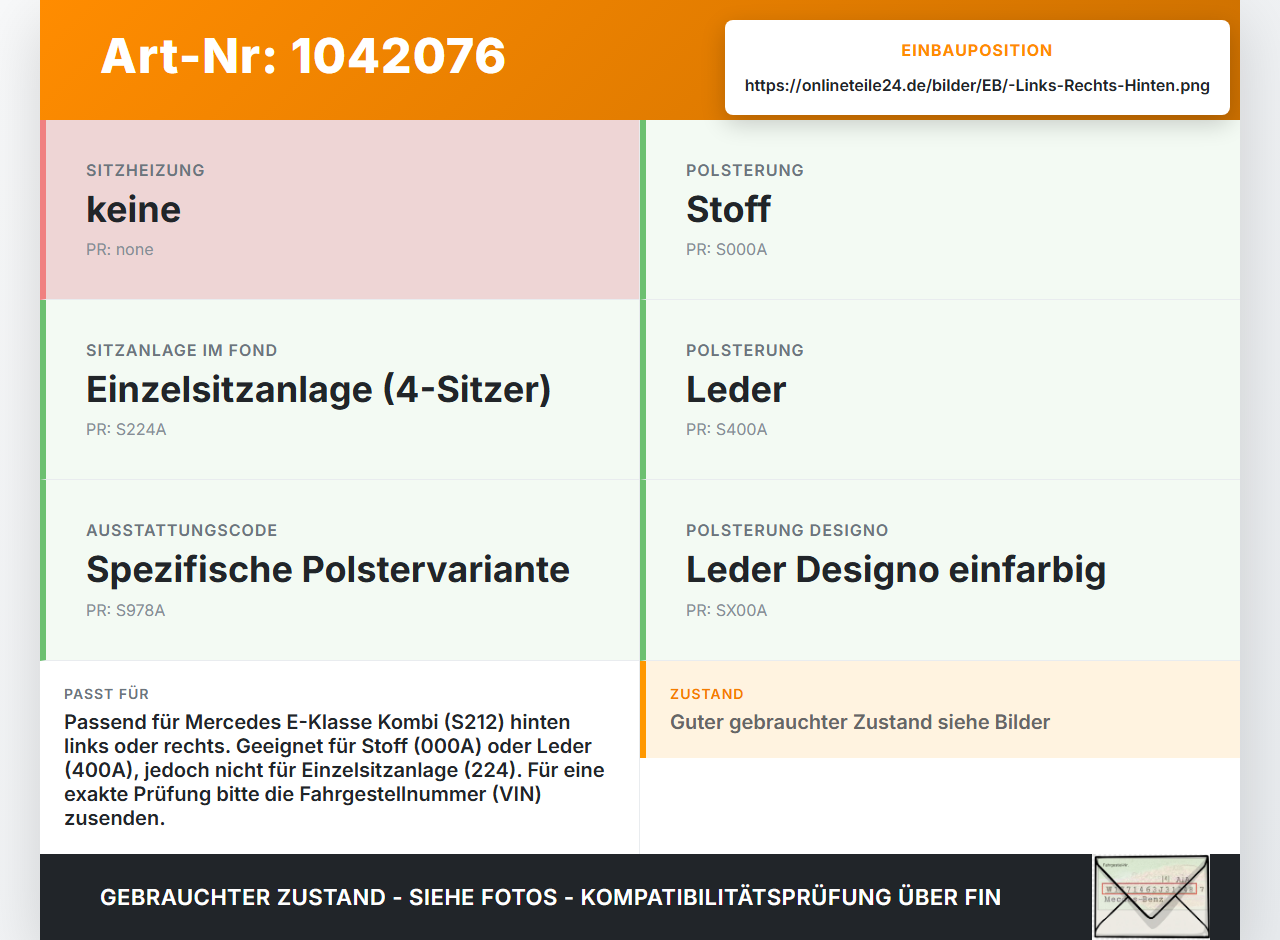Click the ZUSTAND heading
Viewport: 1280px width, 940px height.
707,694
